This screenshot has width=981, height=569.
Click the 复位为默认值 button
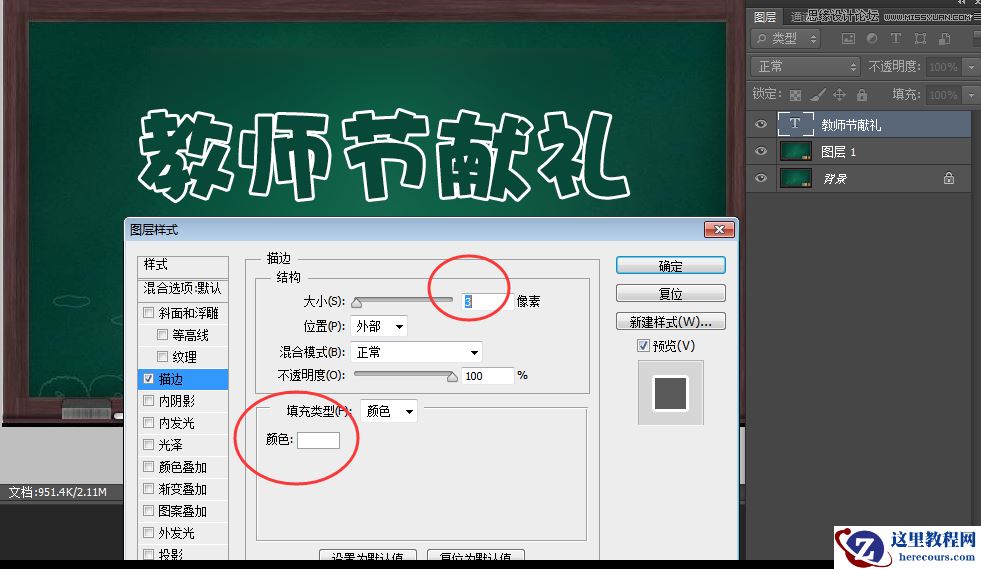475,556
